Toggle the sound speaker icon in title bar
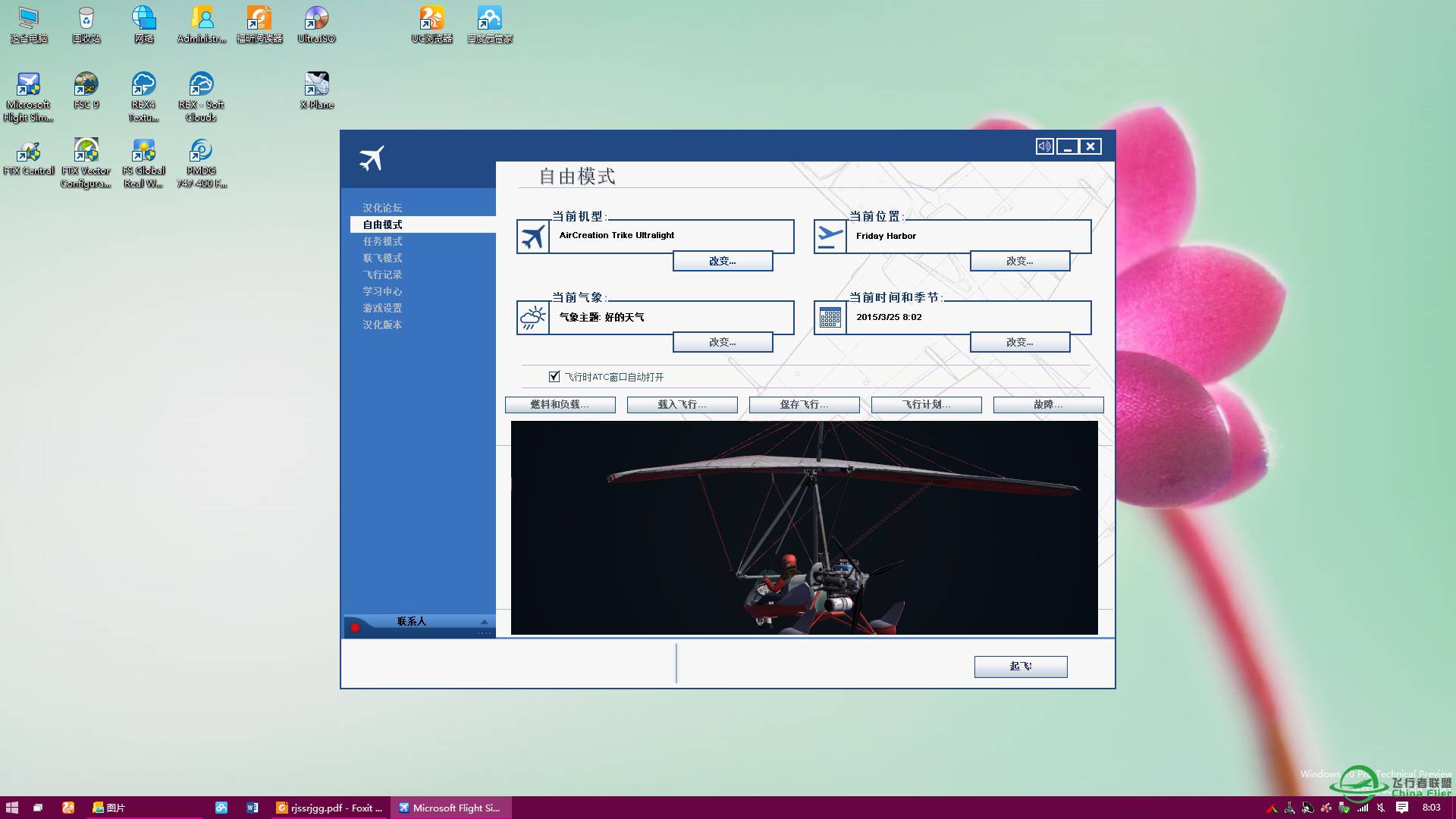This screenshot has width=1456, height=819. click(1044, 146)
